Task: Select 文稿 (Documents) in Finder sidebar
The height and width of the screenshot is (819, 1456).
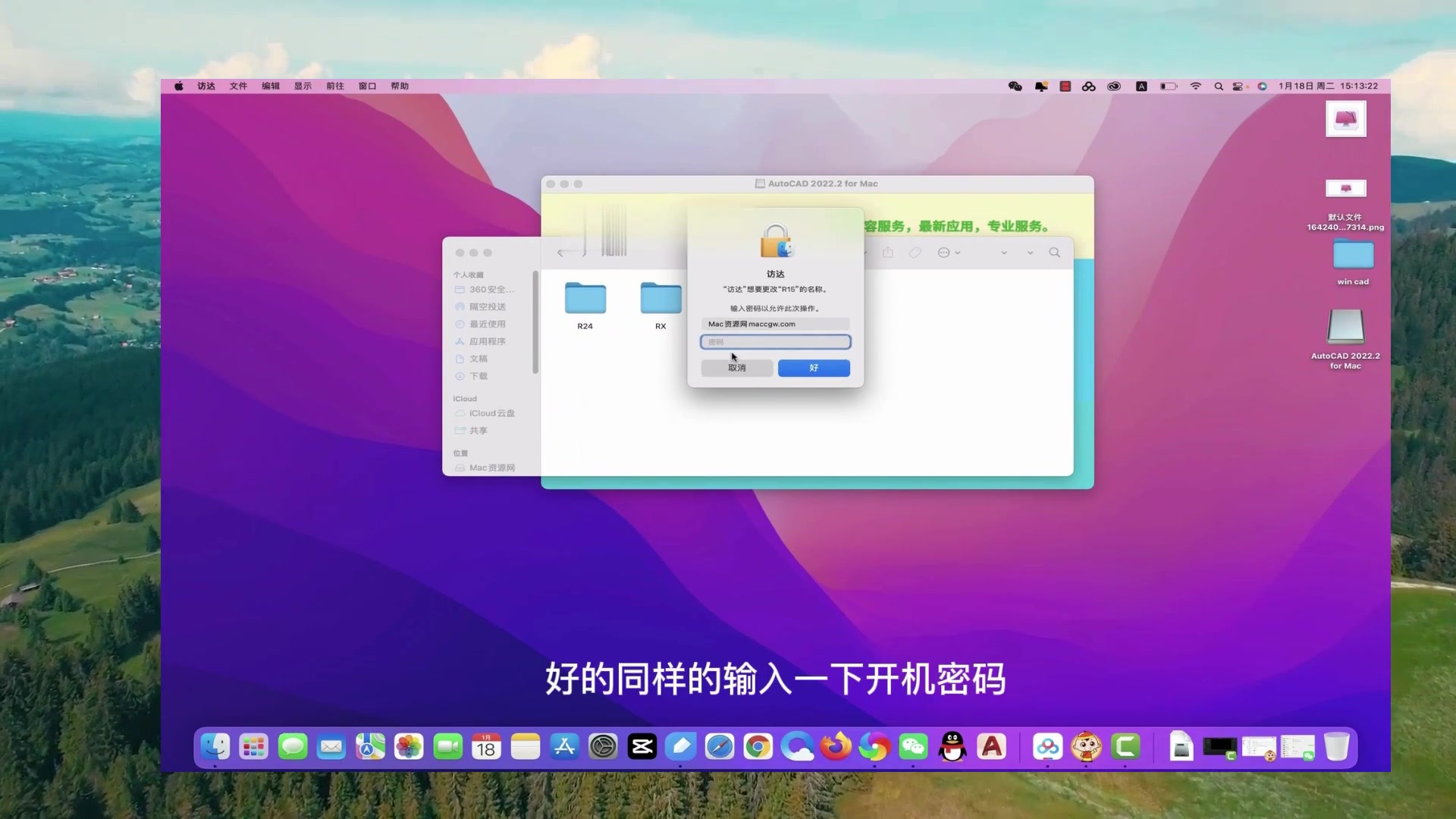Action: point(472,359)
